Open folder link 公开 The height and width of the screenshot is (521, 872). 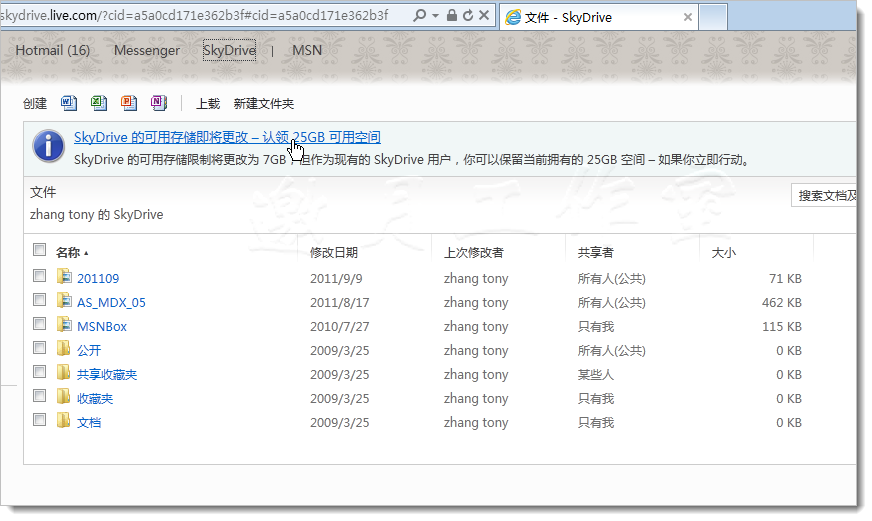pyautogui.click(x=89, y=350)
